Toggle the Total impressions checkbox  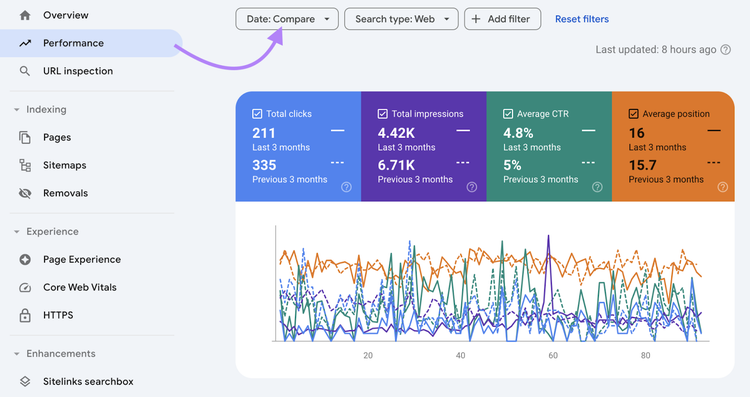(x=382, y=114)
